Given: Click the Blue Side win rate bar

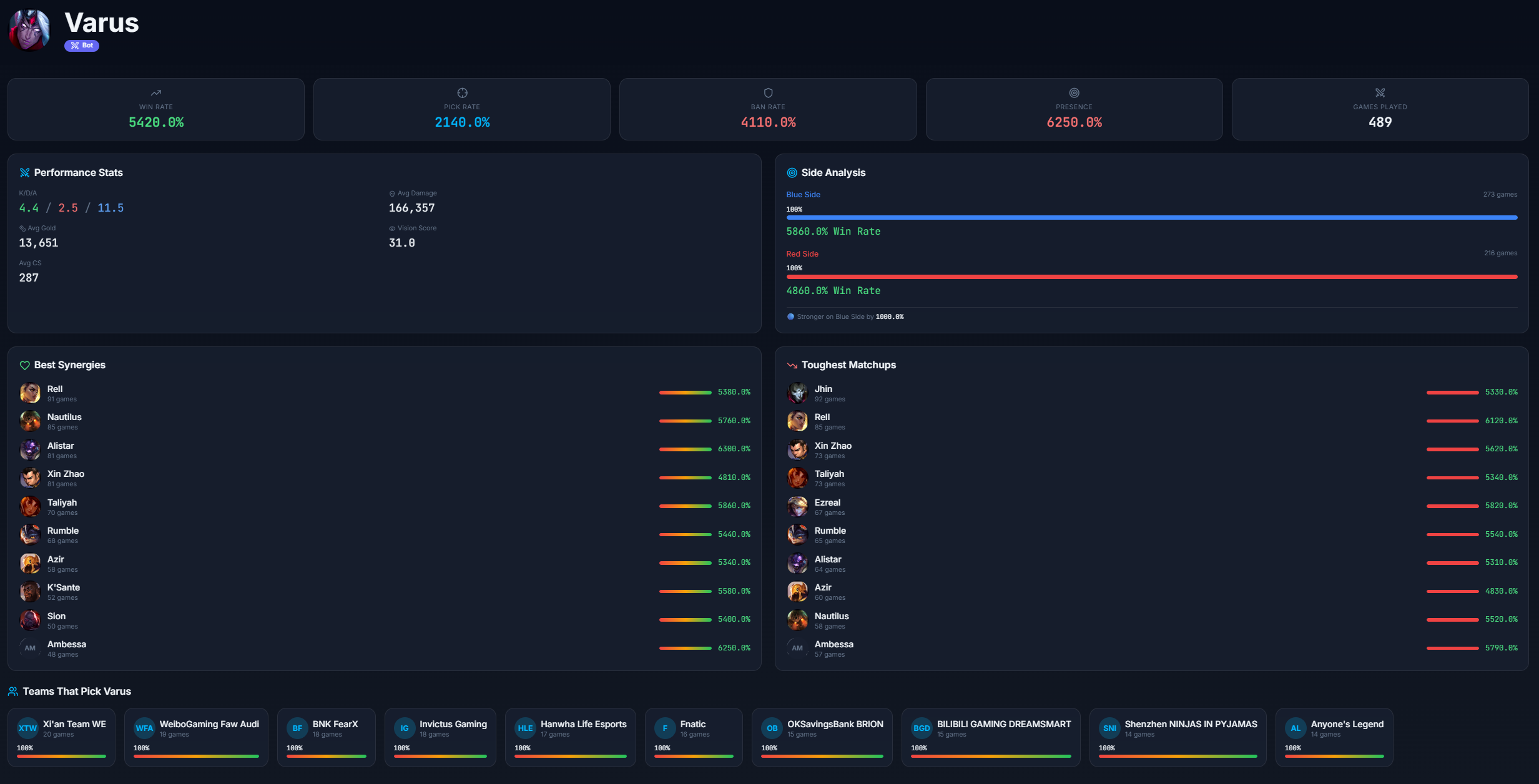Looking at the screenshot, I should (x=1151, y=217).
